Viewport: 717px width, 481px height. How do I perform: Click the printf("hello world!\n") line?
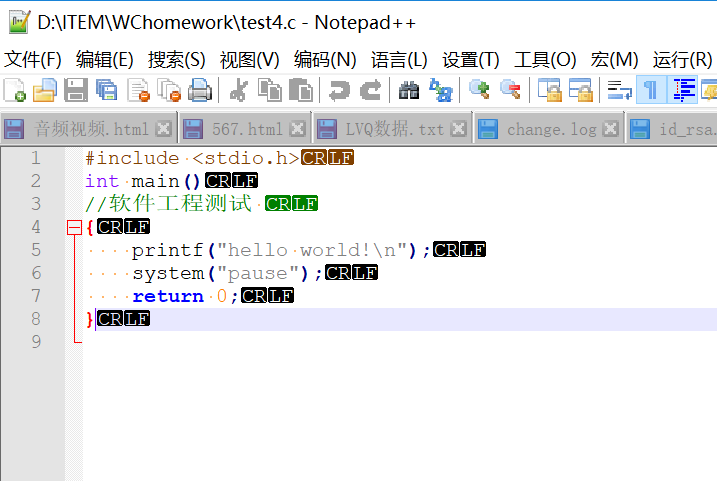coord(281,250)
